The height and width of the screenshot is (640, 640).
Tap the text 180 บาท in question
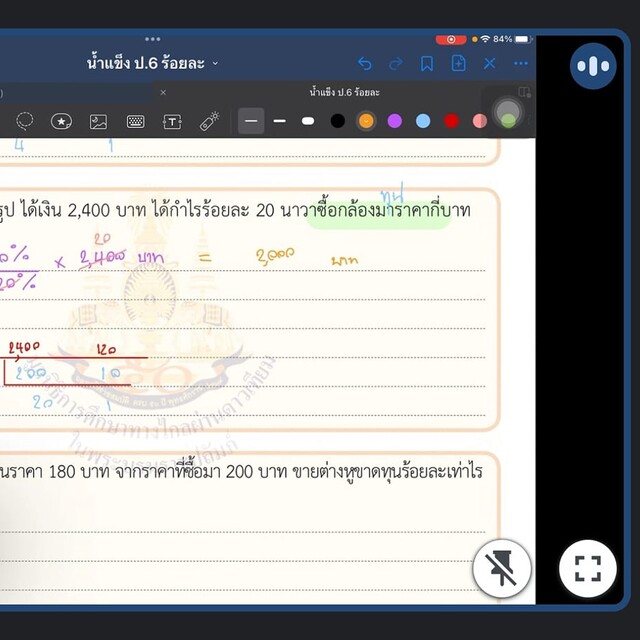coord(79,472)
